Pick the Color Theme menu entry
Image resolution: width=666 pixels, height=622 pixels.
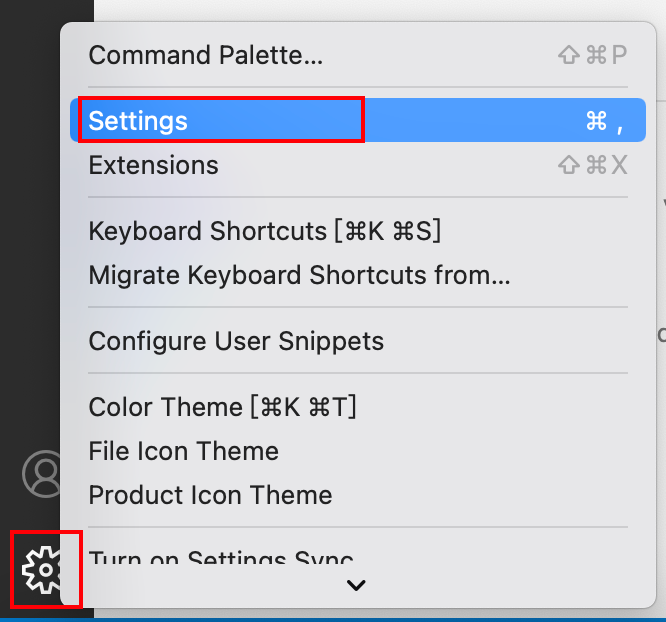coord(222,407)
